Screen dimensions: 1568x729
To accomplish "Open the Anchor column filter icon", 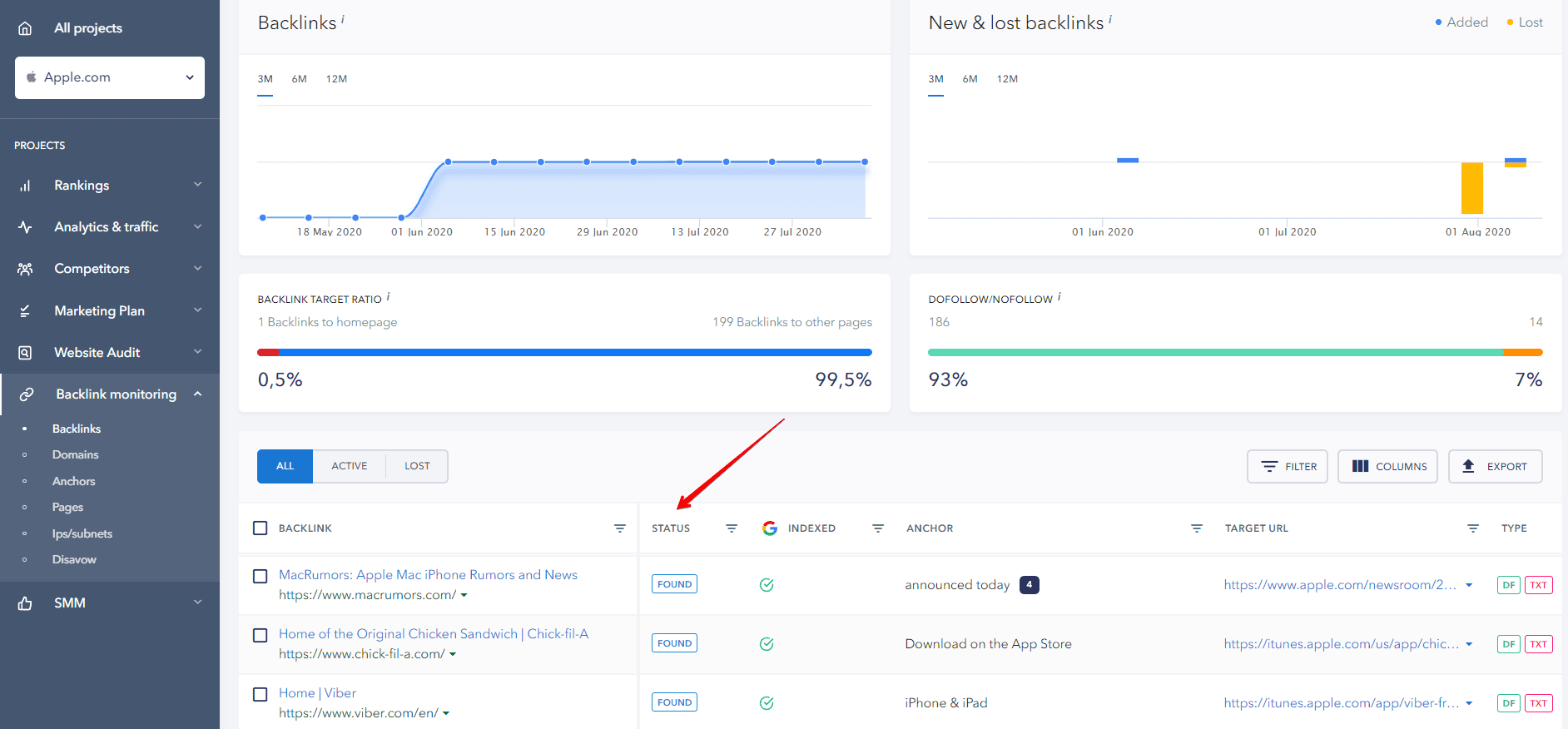I will (x=1197, y=528).
